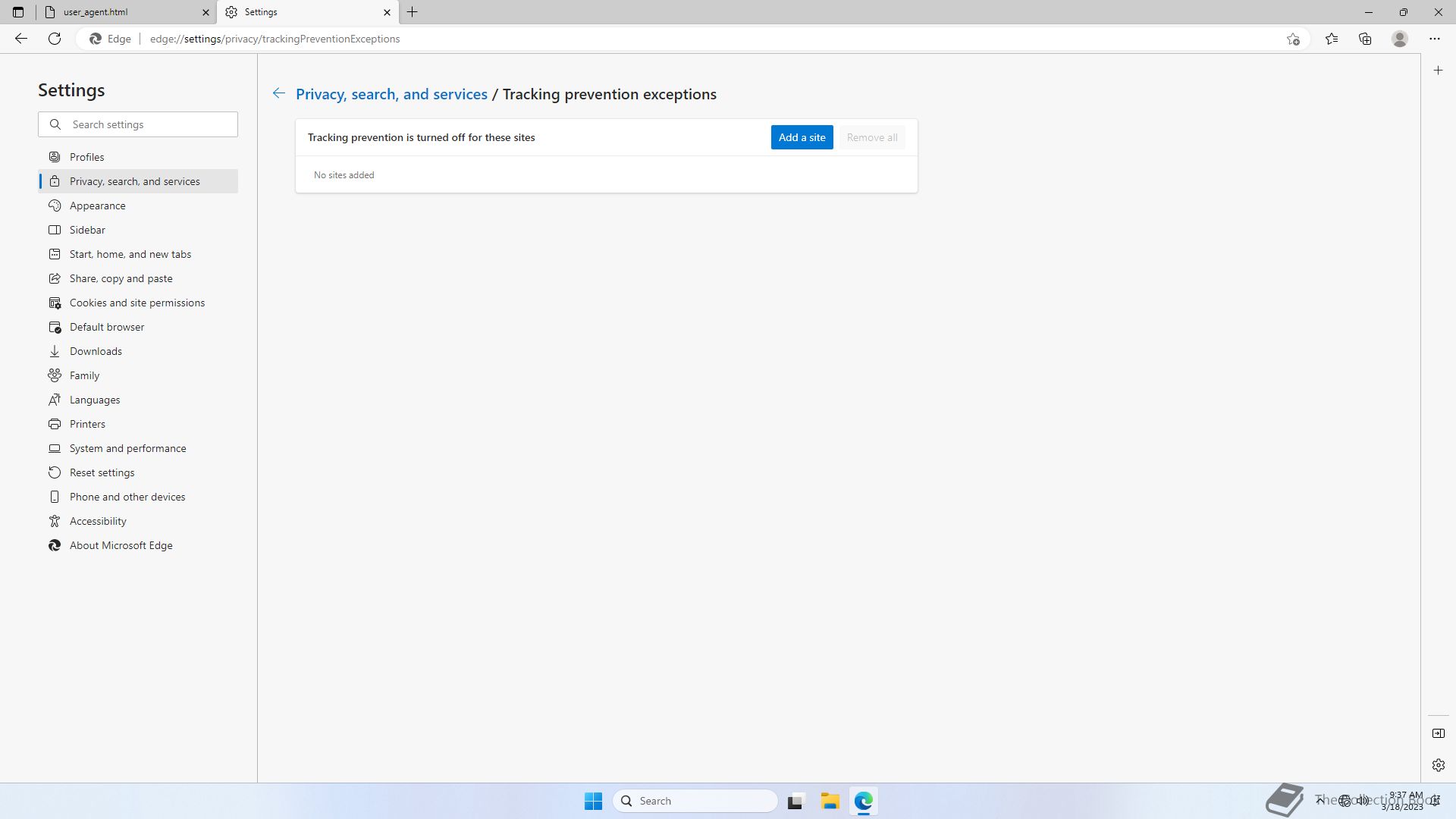Open a new tab with the plus button
Viewport: 1456px width, 819px height.
[413, 12]
